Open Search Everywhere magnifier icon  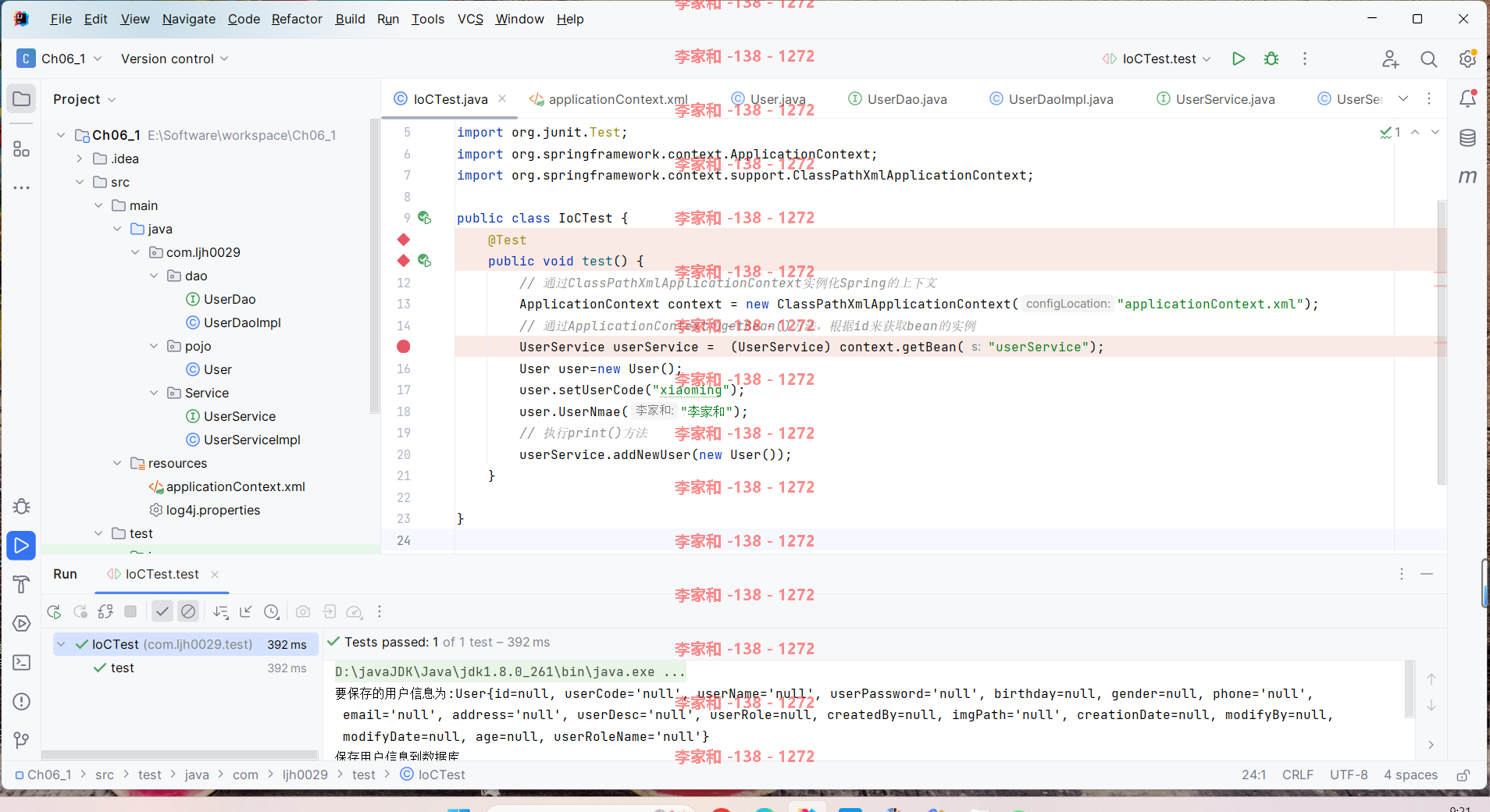click(x=1428, y=59)
